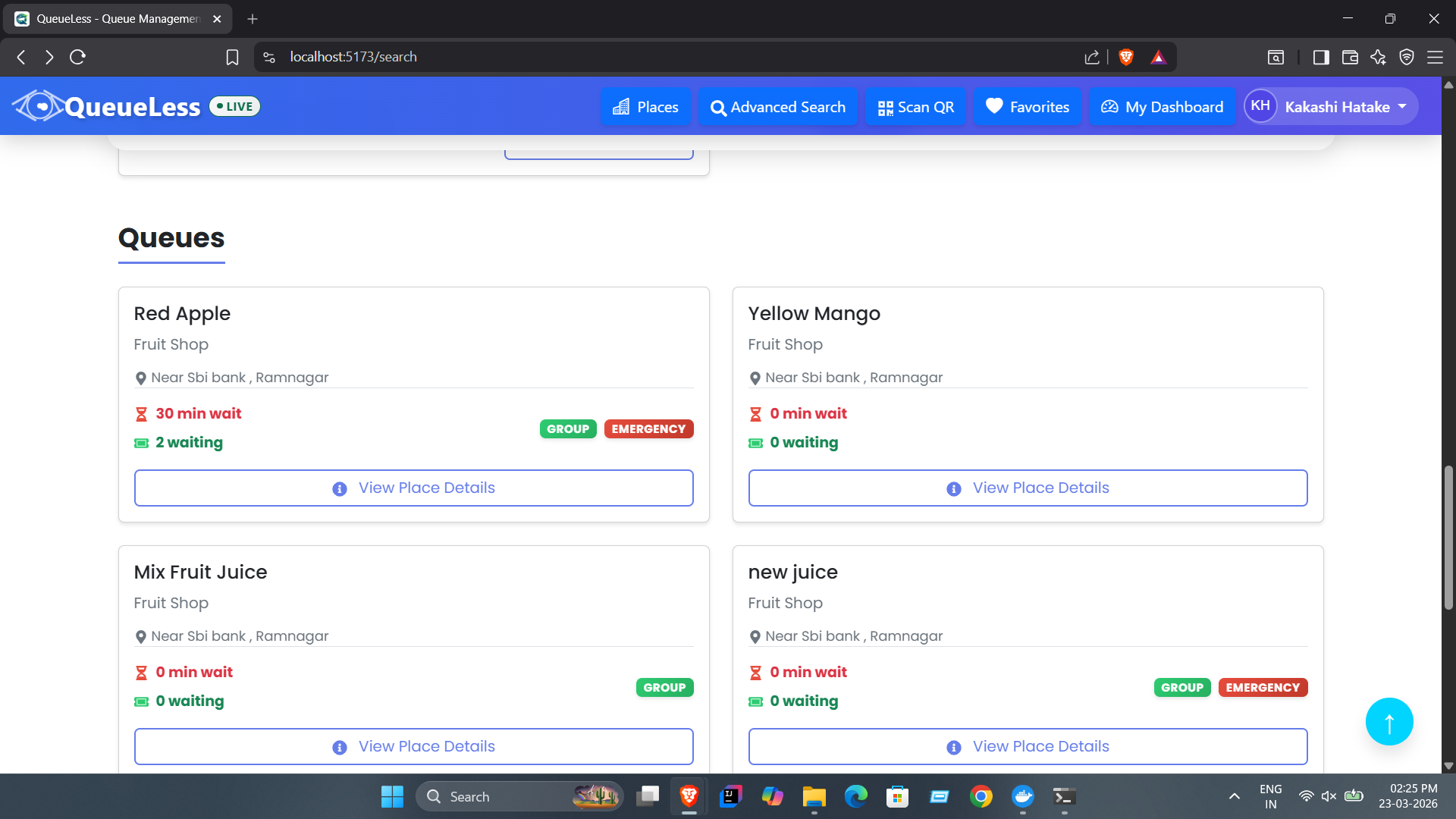1456x819 pixels.
Task: Open Favorites with the heart icon
Action: (1027, 107)
